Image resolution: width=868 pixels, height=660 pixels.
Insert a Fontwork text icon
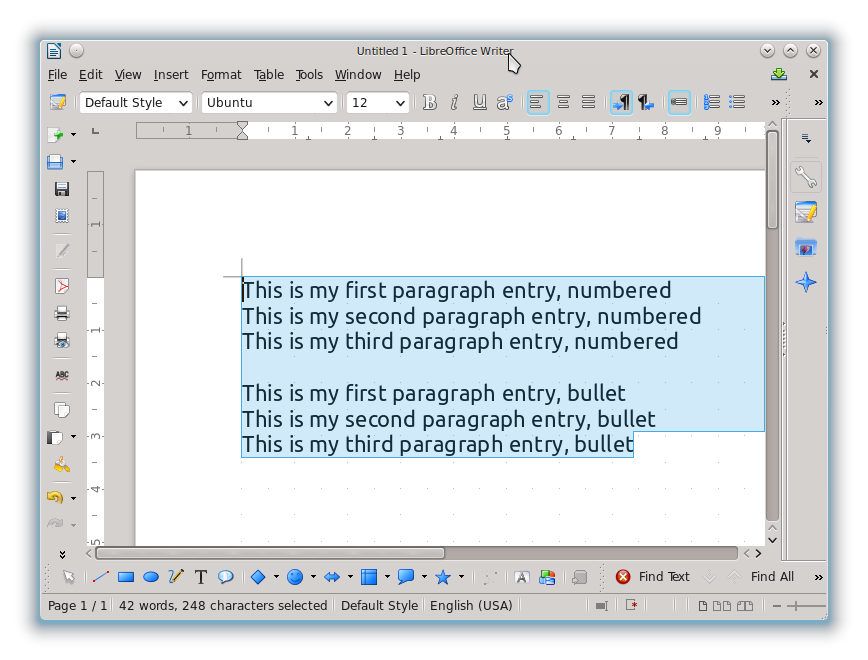coord(521,577)
